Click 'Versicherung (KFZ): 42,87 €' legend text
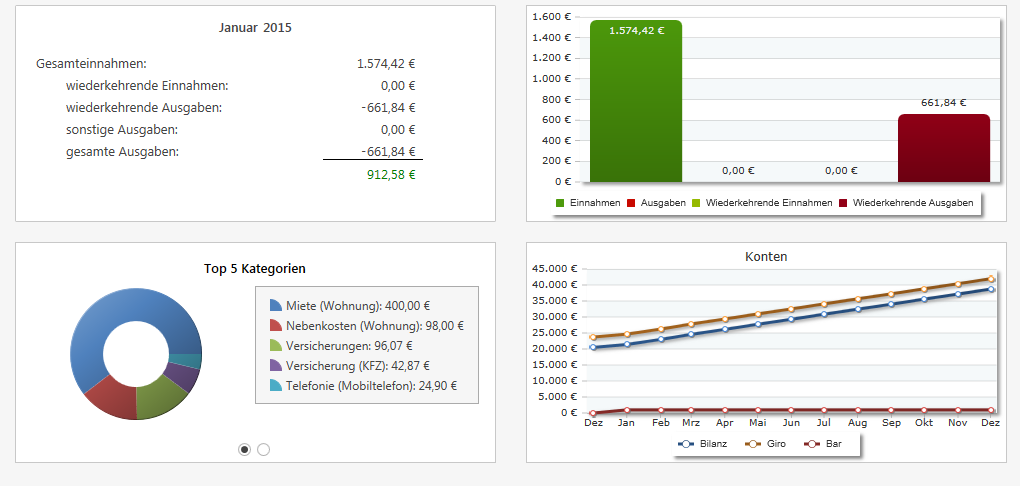Viewport: 1020px width, 486px height. point(358,366)
